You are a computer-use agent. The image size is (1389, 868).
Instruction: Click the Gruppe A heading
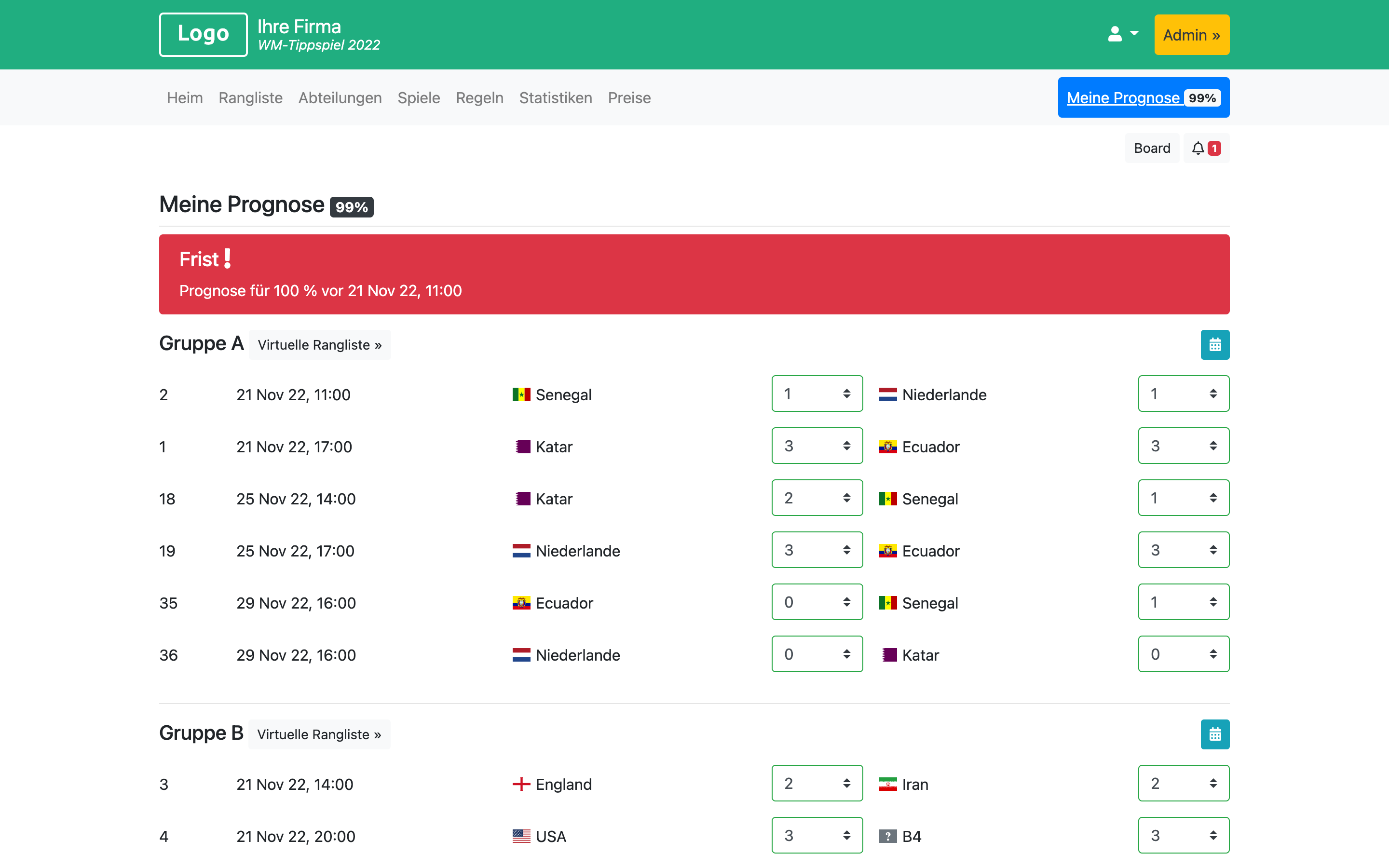click(202, 343)
